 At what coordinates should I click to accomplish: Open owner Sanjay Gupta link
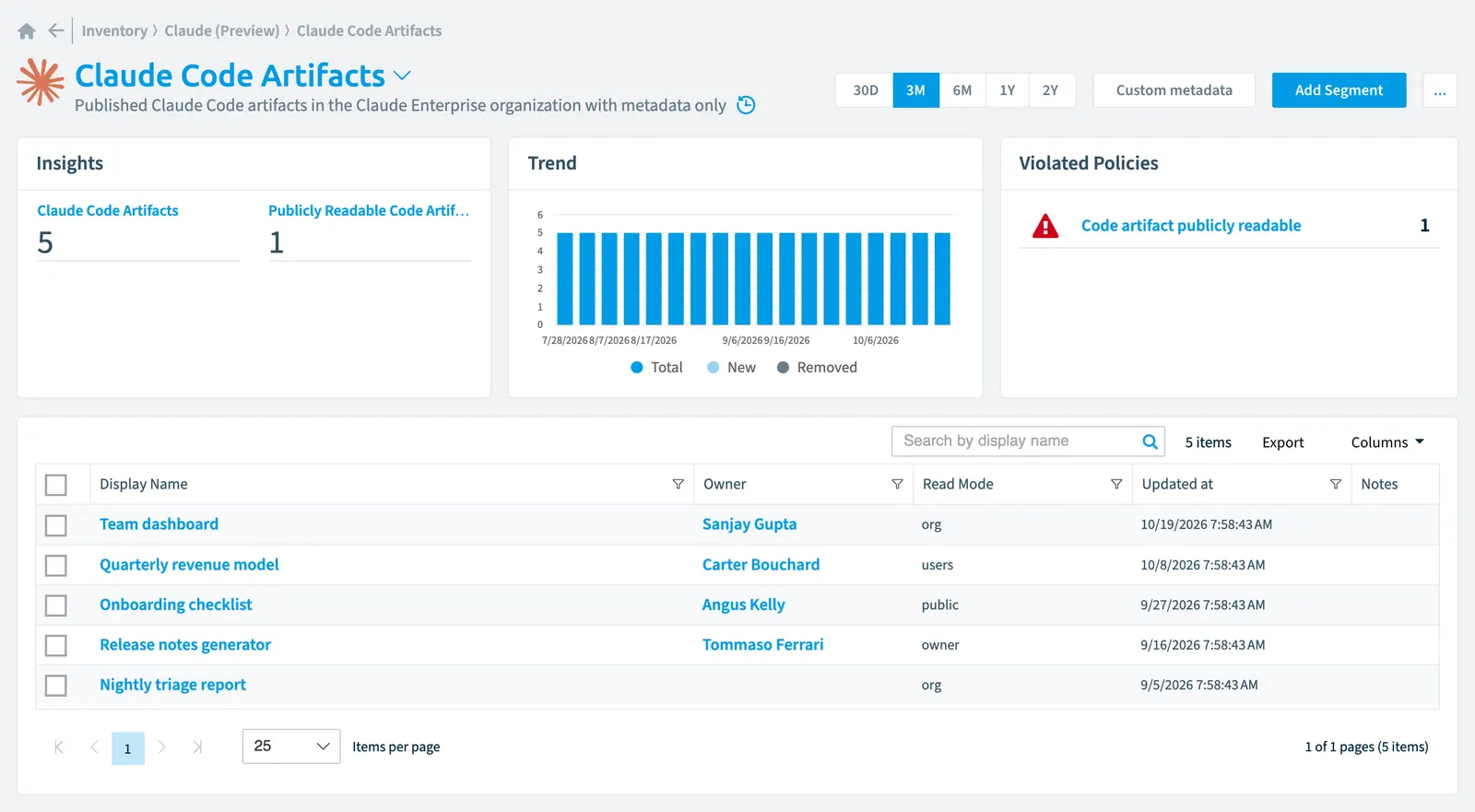tap(749, 524)
